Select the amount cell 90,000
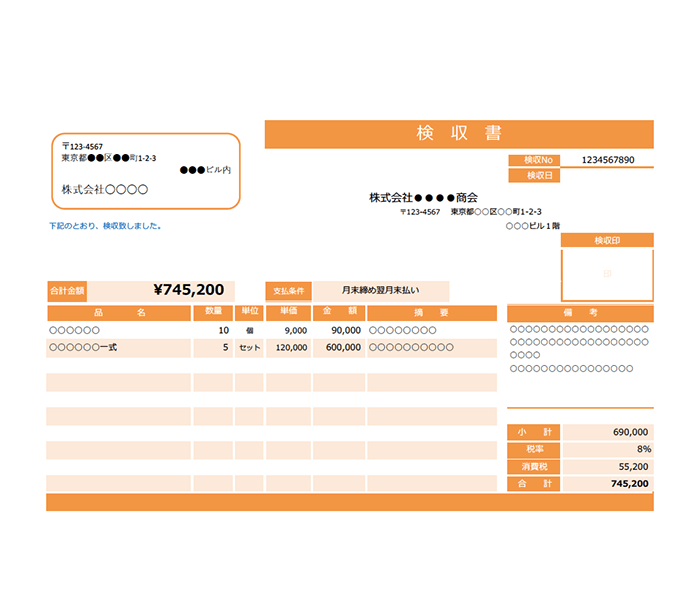Screen dimensions: 700x600 click(346, 330)
